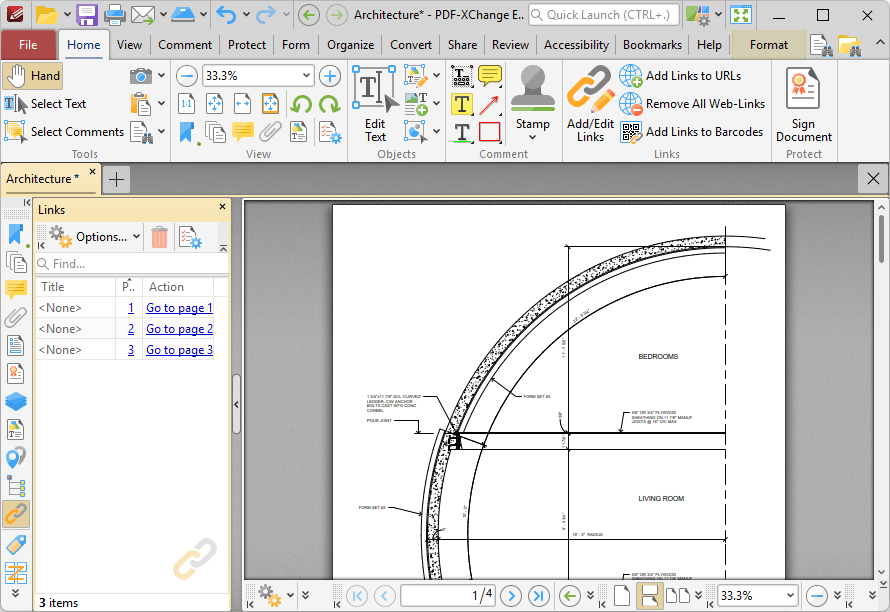
Task: Click the Quick Launch search box
Action: coord(604,15)
